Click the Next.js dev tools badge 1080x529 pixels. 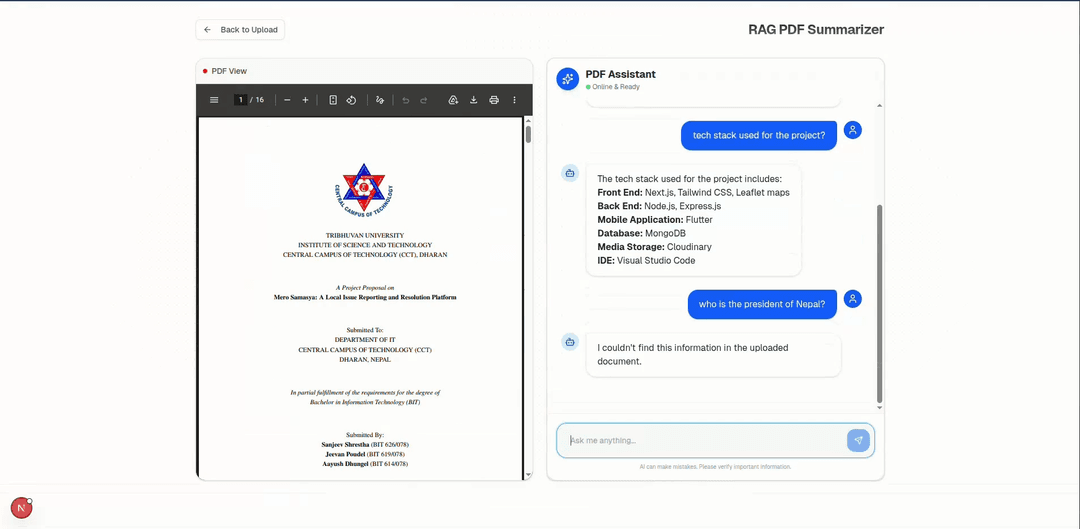[x=21, y=508]
